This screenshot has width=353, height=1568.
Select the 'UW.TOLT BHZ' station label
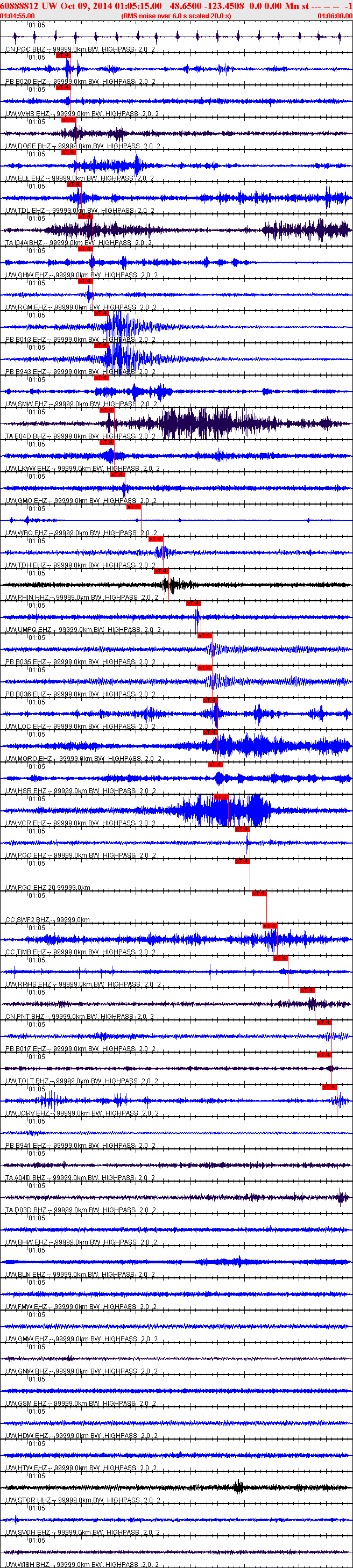coord(27,1082)
